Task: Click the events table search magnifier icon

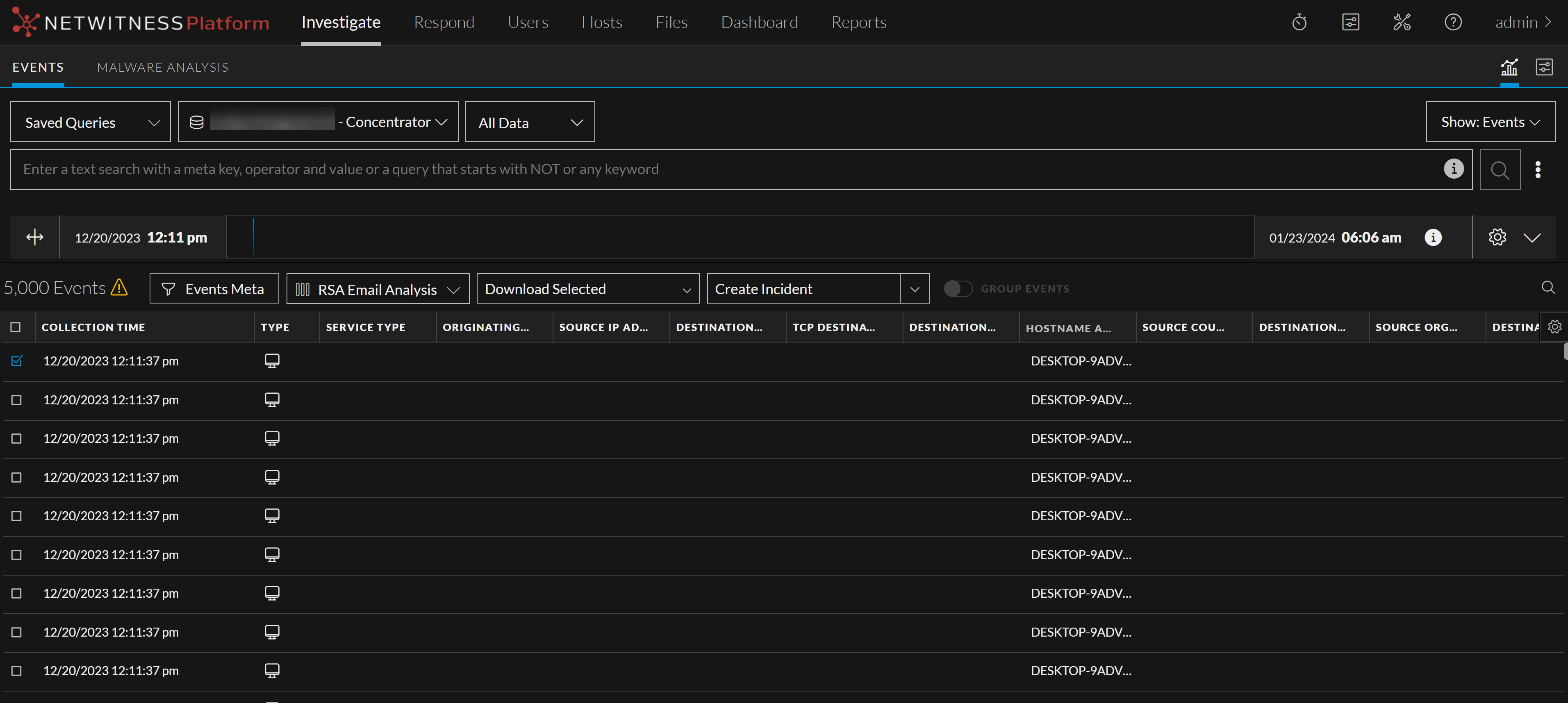Action: point(1548,288)
